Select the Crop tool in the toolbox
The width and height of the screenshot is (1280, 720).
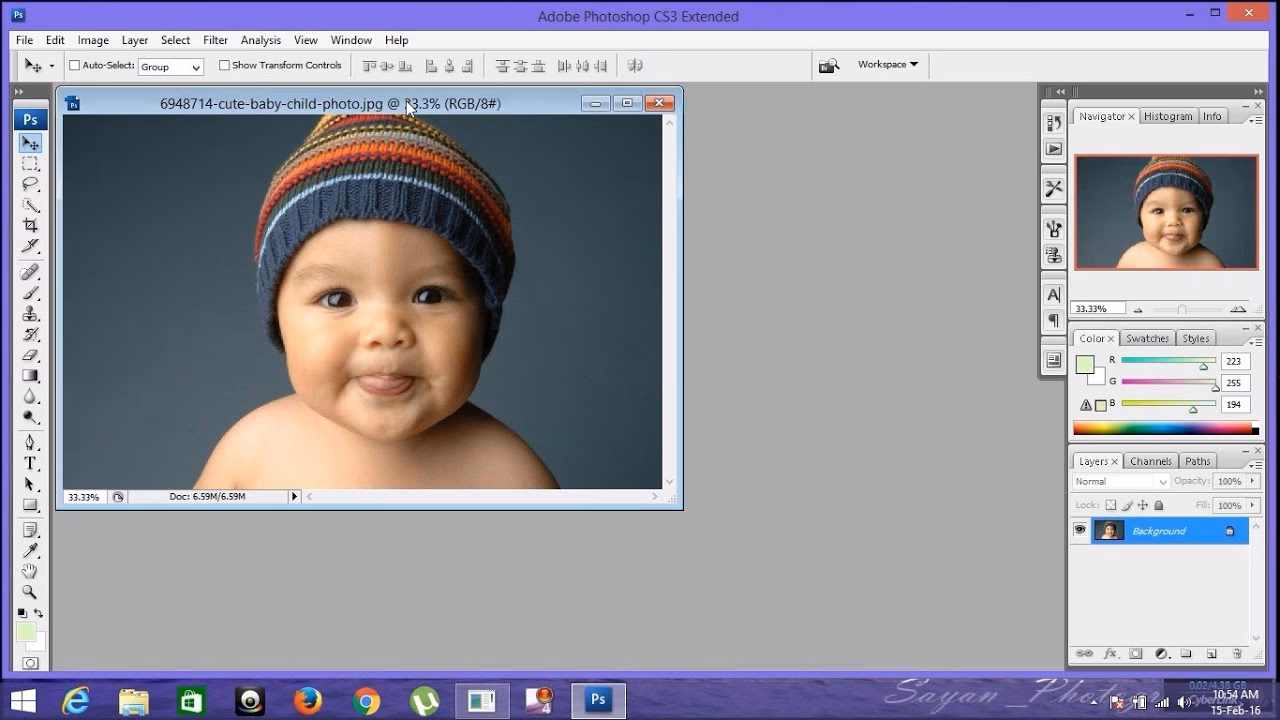(30, 225)
